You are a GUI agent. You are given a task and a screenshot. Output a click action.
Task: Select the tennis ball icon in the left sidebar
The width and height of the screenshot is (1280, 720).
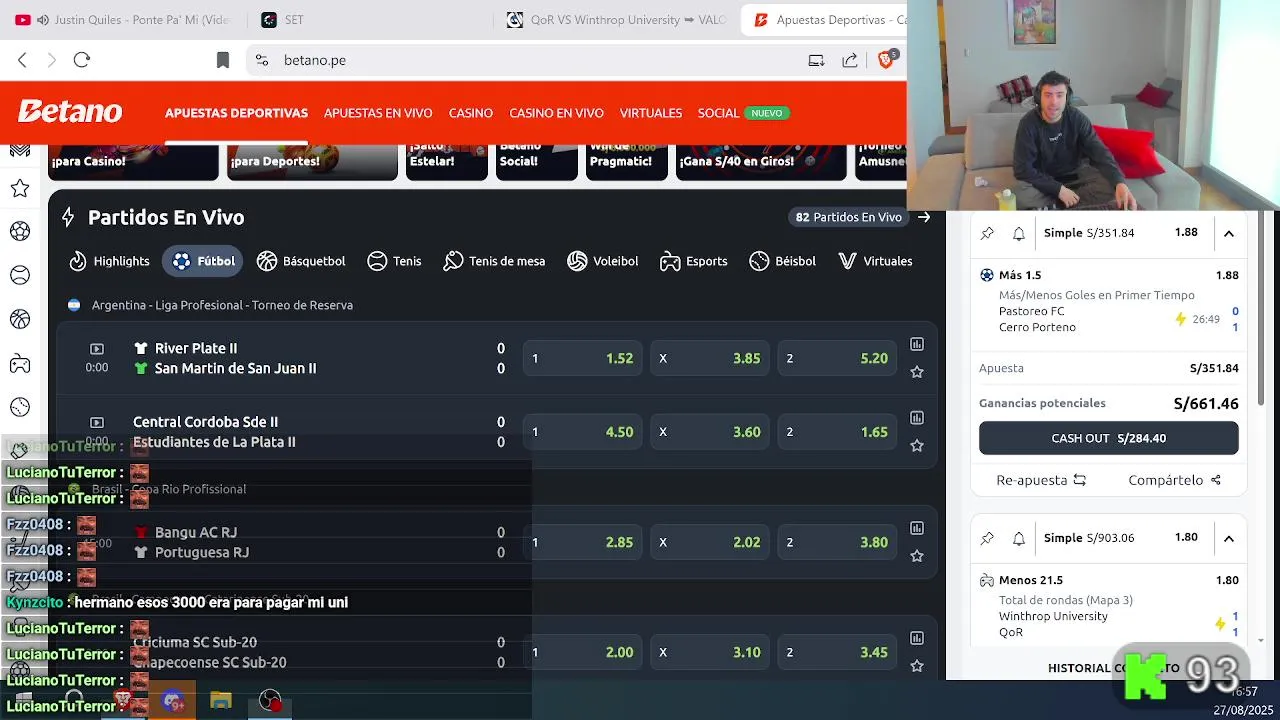20,275
